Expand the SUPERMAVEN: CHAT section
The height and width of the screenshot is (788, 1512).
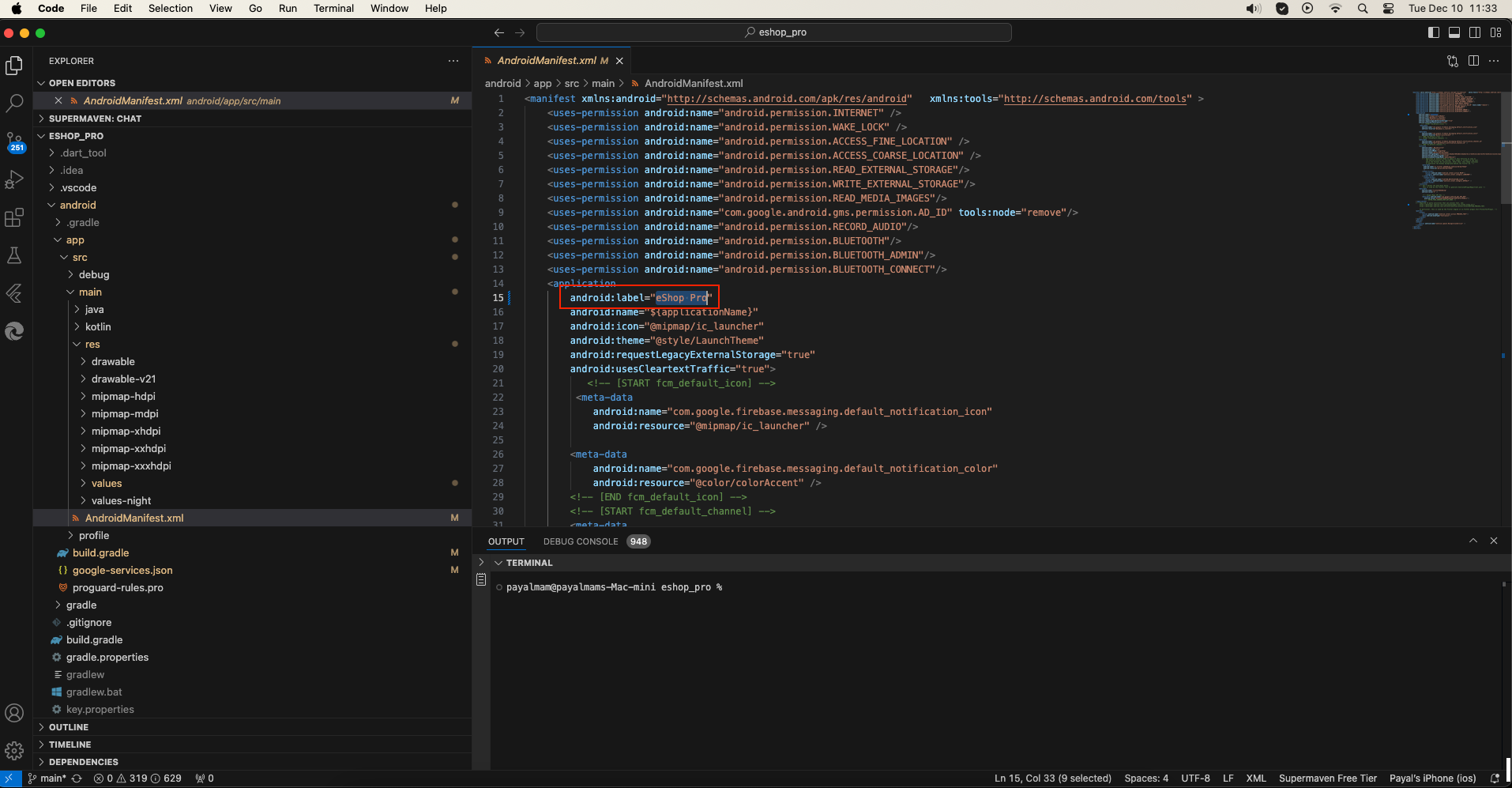coord(253,119)
